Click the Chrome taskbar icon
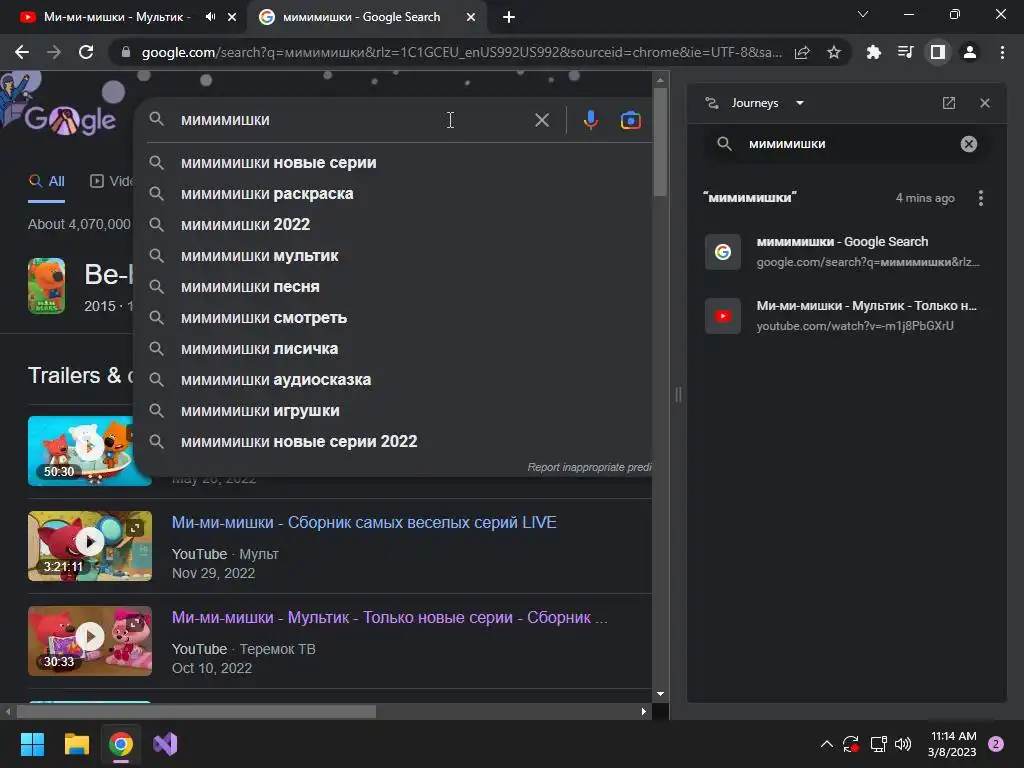This screenshot has height=768, width=1024. pyautogui.click(x=121, y=744)
